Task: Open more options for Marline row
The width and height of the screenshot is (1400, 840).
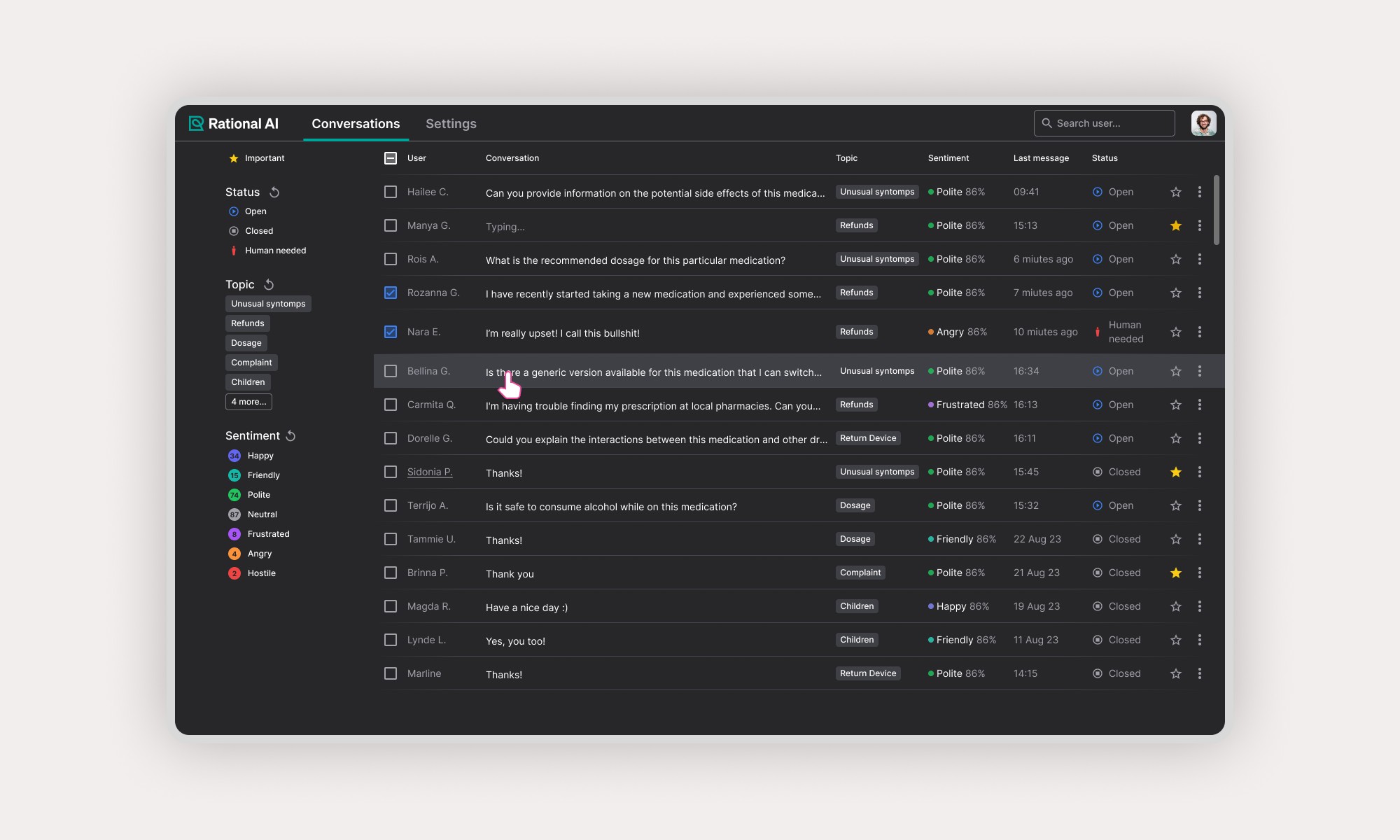Action: pos(1200,673)
